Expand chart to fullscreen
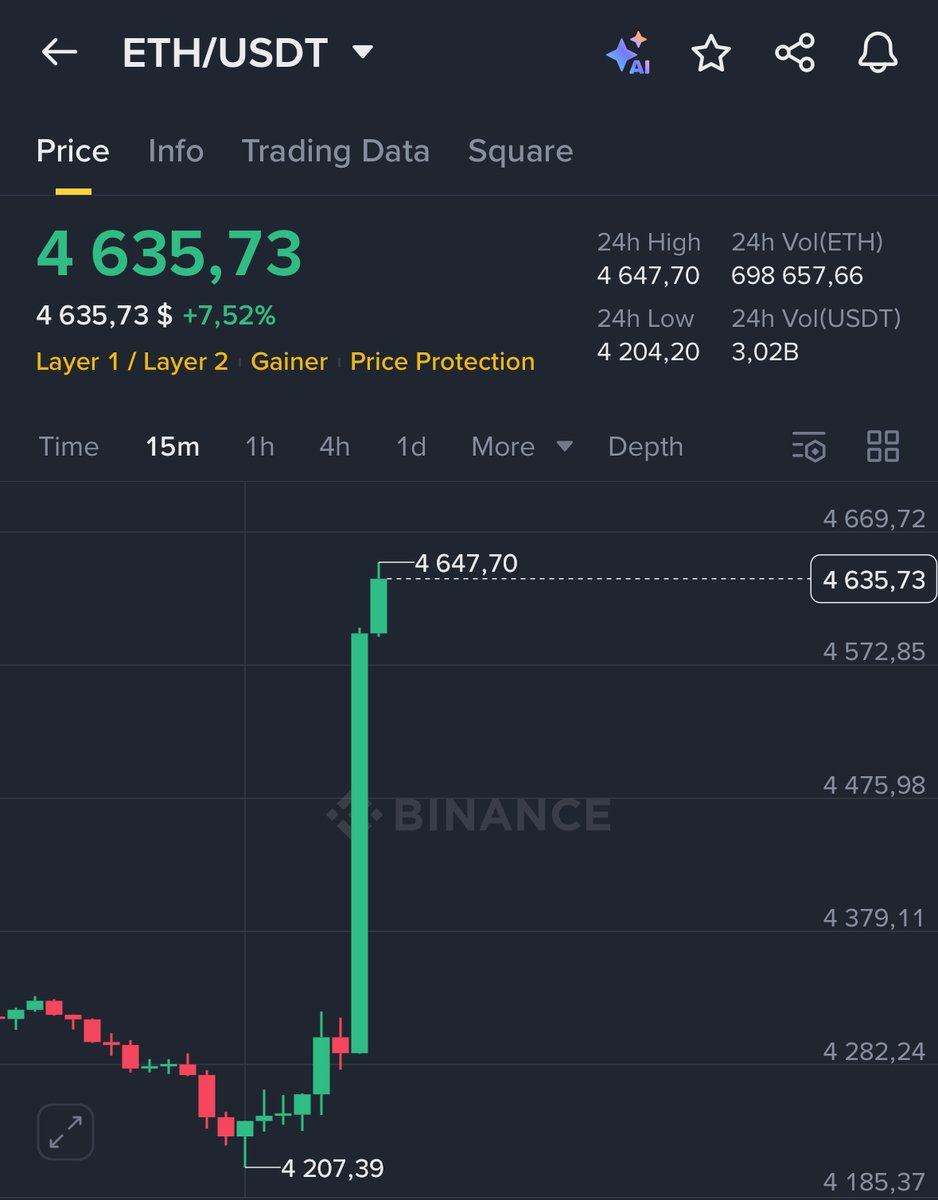The width and height of the screenshot is (938, 1200). 64,1131
